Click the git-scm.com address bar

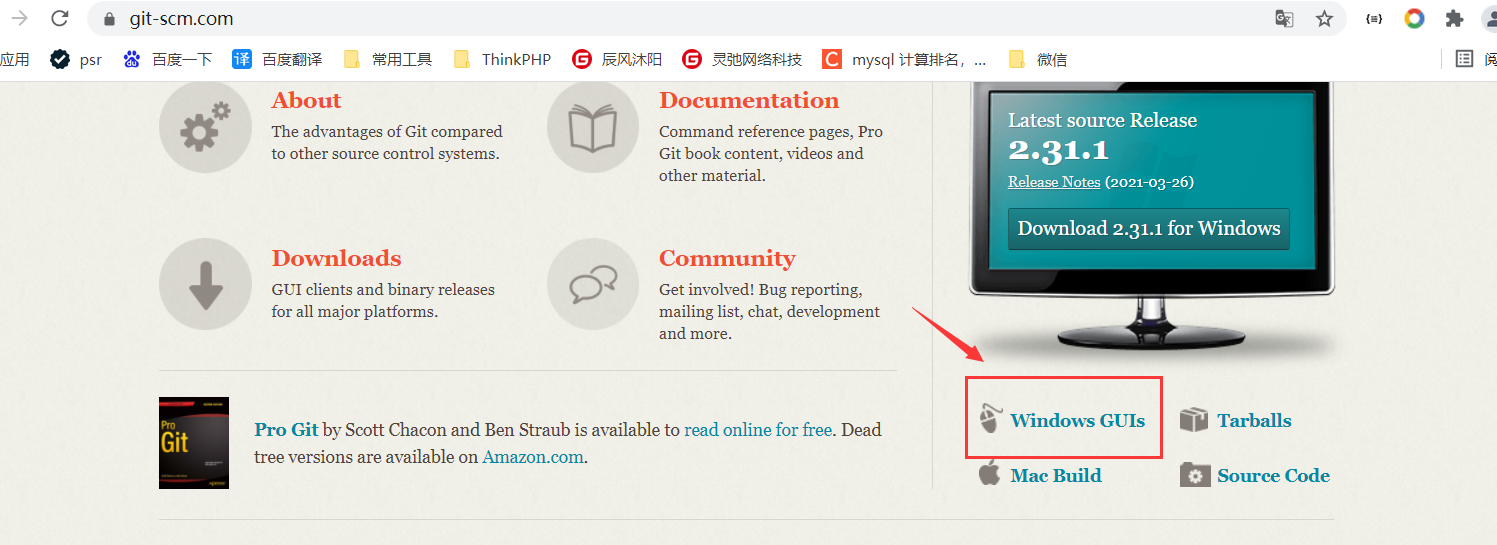point(680,18)
